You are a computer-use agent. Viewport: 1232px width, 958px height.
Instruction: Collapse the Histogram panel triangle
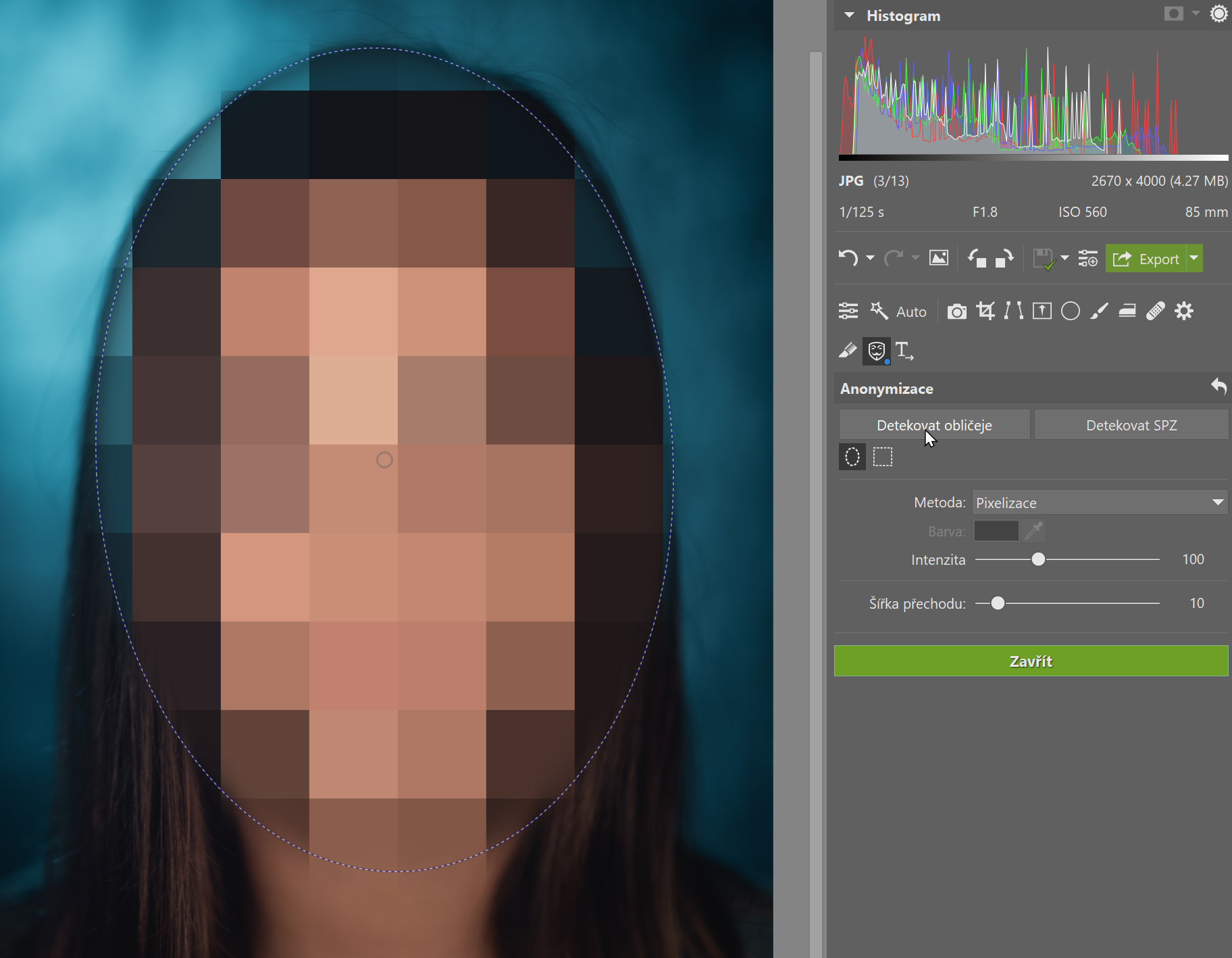point(850,15)
